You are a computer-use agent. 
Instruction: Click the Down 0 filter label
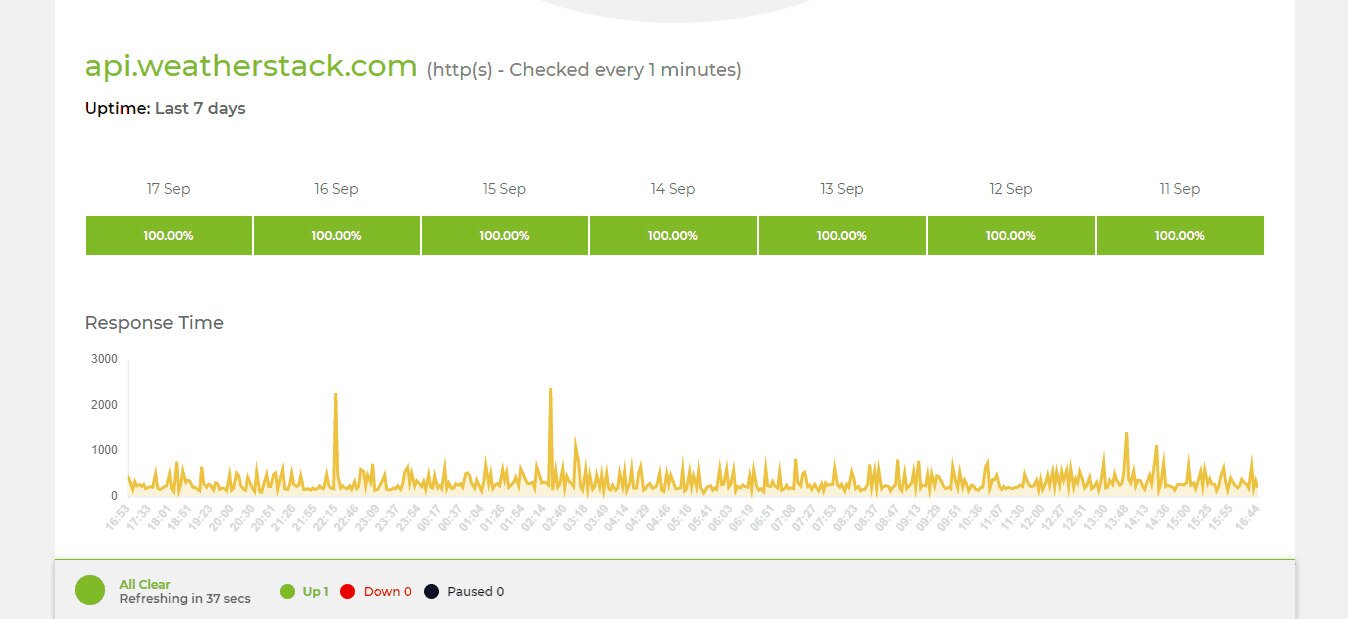point(387,592)
